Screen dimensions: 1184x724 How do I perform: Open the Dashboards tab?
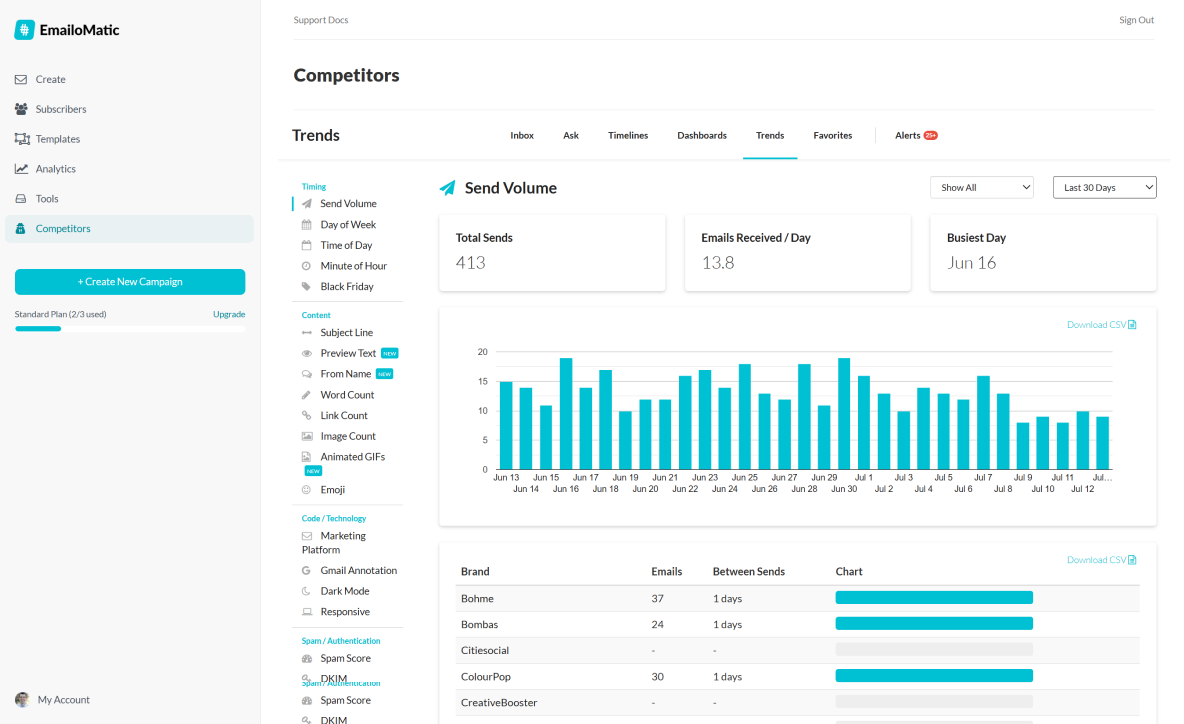tap(702, 136)
